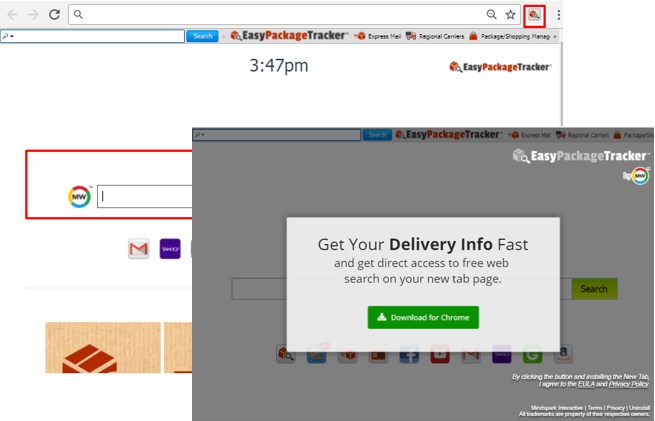655x421 pixels.
Task: Click Regional Carriers in the dimmed overlay toolbar
Action: [583, 135]
